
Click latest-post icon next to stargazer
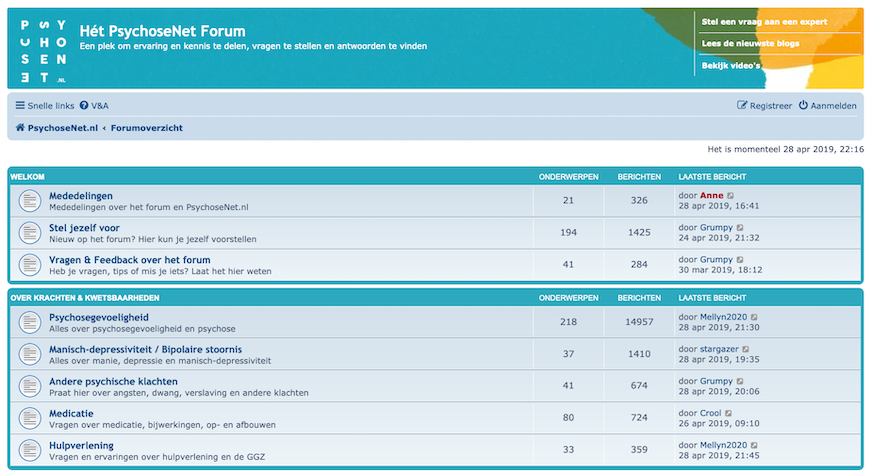click(746, 349)
